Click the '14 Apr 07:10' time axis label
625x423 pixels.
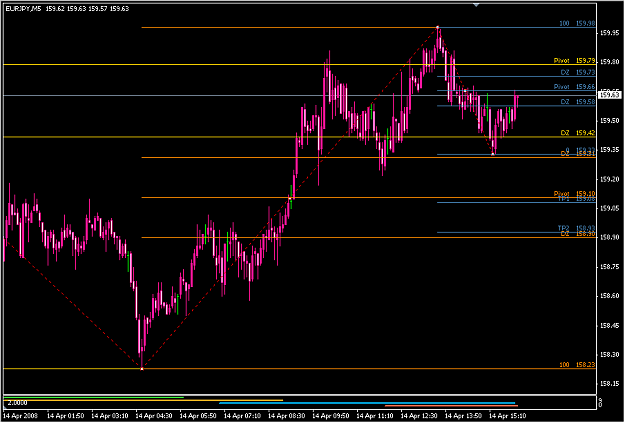click(242, 415)
